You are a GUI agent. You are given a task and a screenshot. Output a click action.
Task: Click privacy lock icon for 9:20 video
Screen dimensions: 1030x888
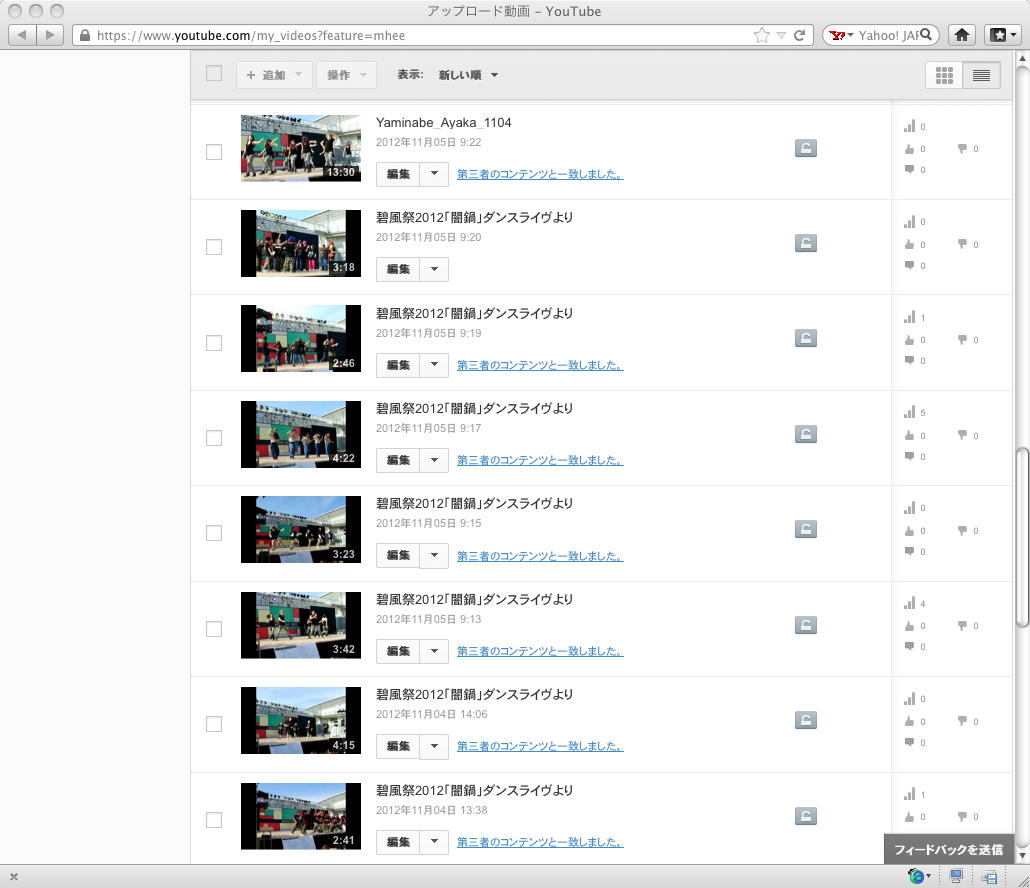805,243
